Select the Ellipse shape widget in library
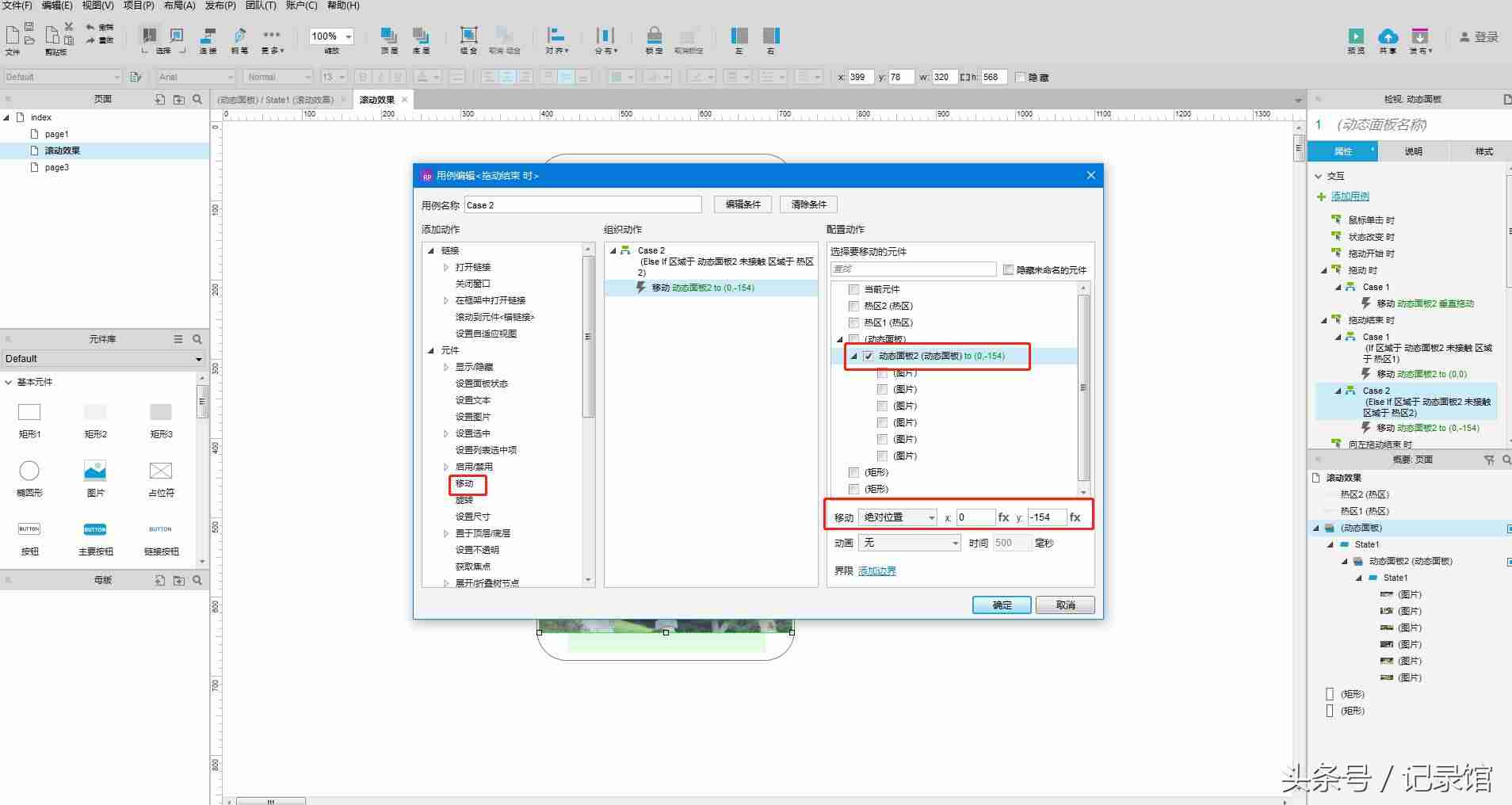The height and width of the screenshot is (805, 1512). pos(29,471)
